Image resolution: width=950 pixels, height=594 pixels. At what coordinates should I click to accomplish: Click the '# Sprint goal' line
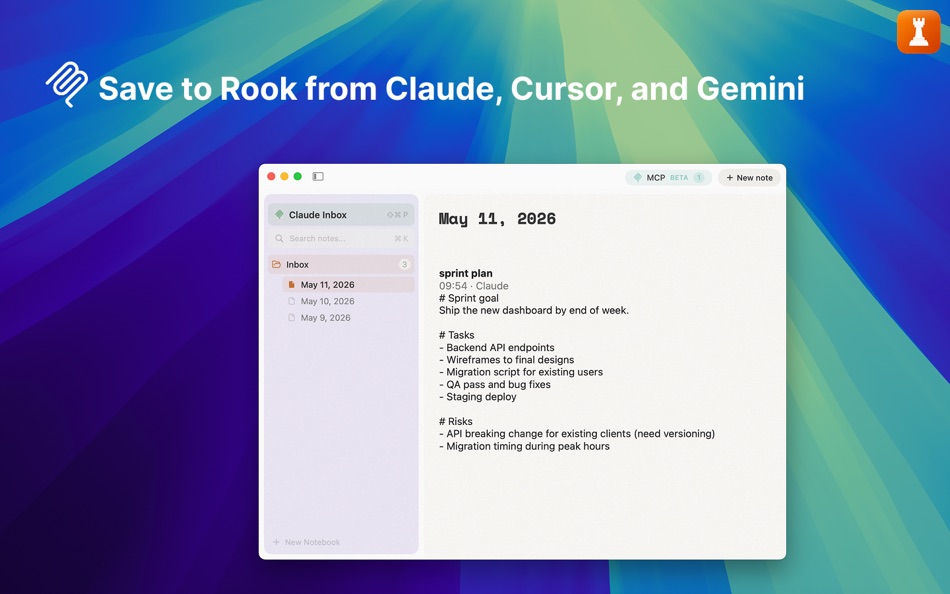click(469, 298)
